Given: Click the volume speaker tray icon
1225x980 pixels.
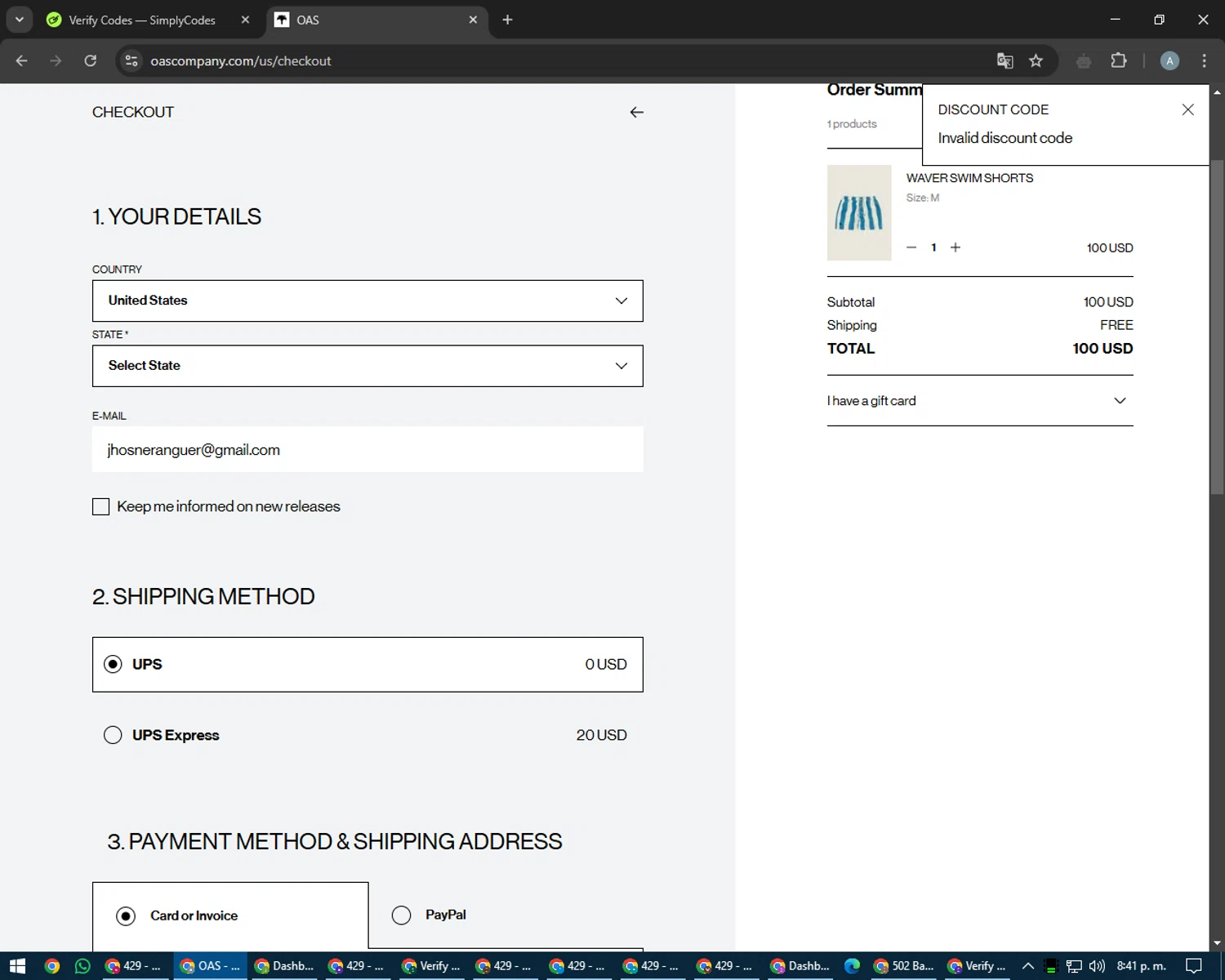Looking at the screenshot, I should coord(1097,966).
